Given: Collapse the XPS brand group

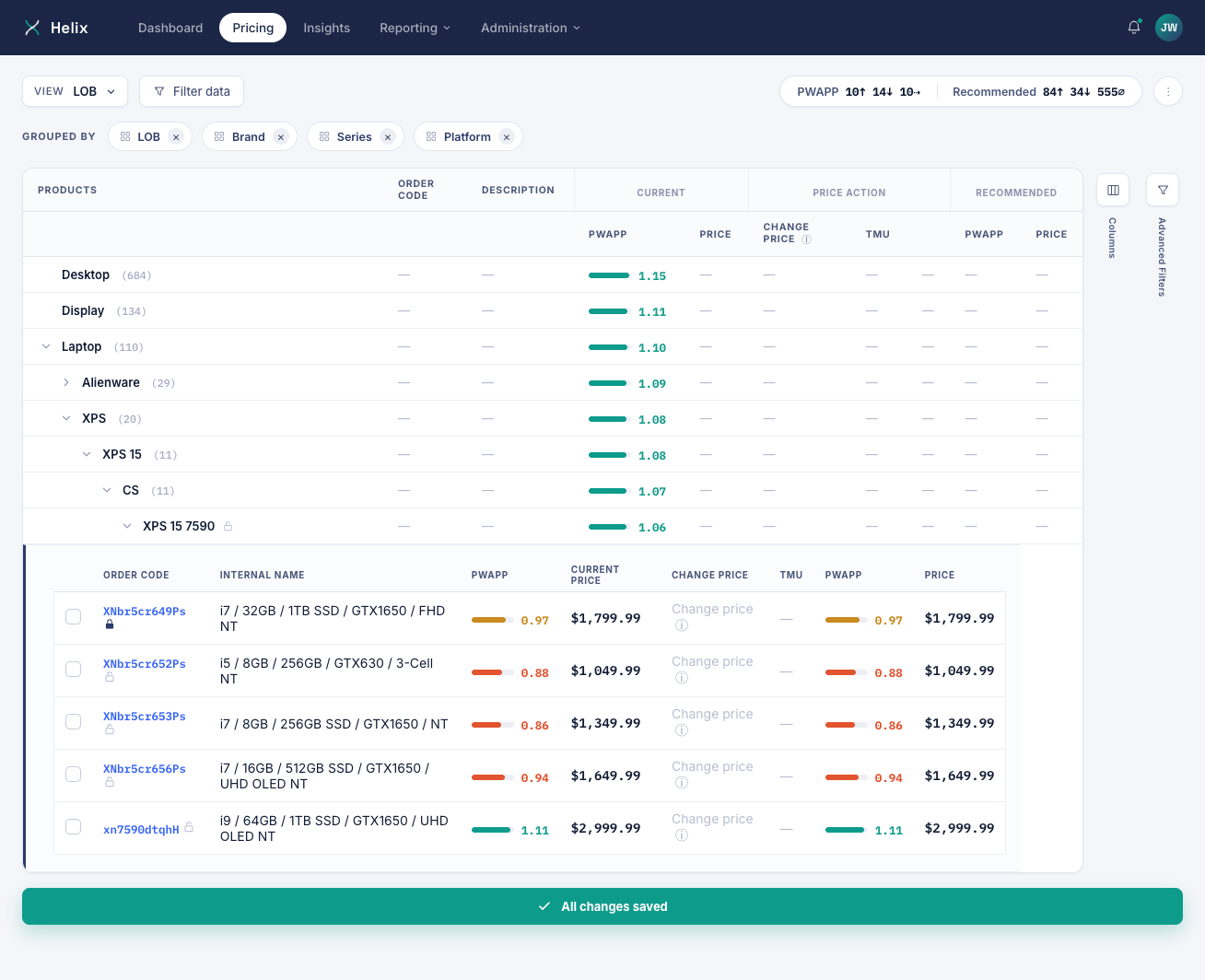Looking at the screenshot, I should (66, 418).
